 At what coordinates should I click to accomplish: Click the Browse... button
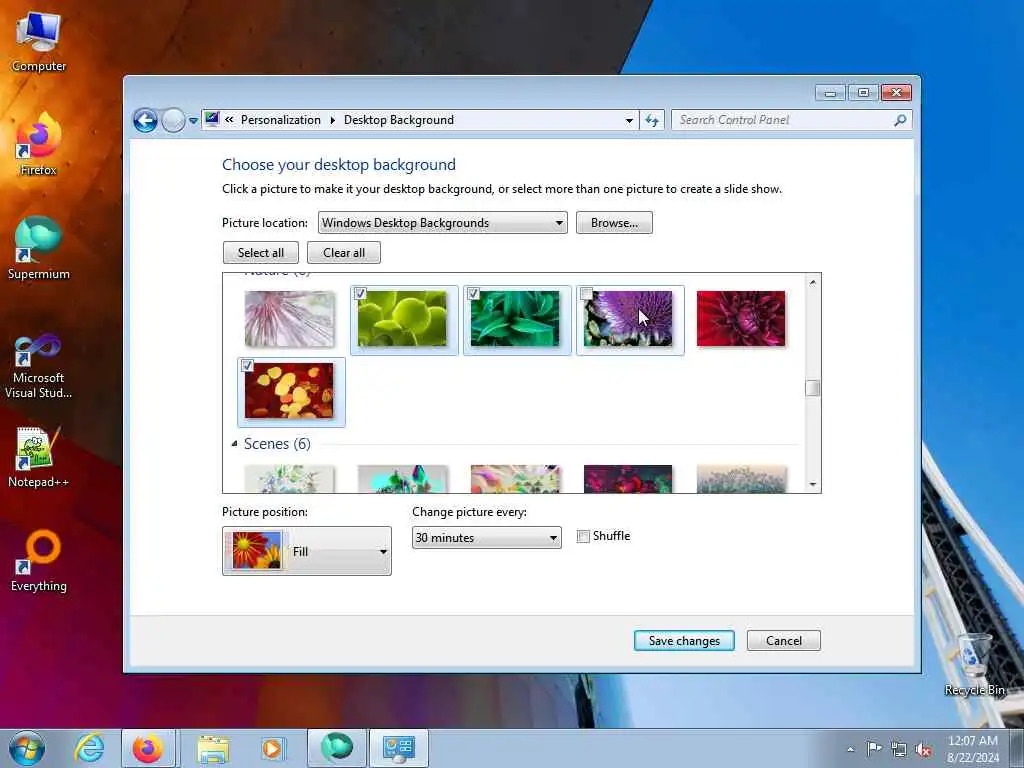point(614,223)
